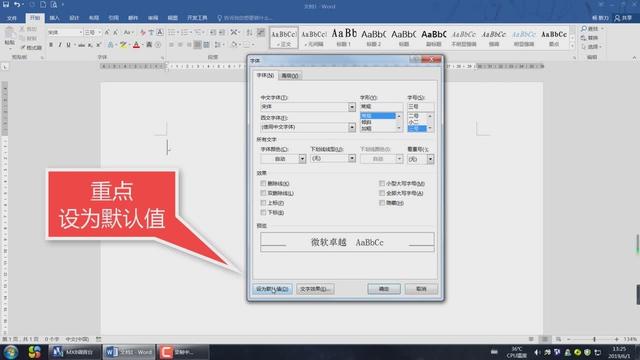This screenshot has width=640, height=360.
Task: Open ribbon font size dropdown
Action: click(x=100, y=32)
